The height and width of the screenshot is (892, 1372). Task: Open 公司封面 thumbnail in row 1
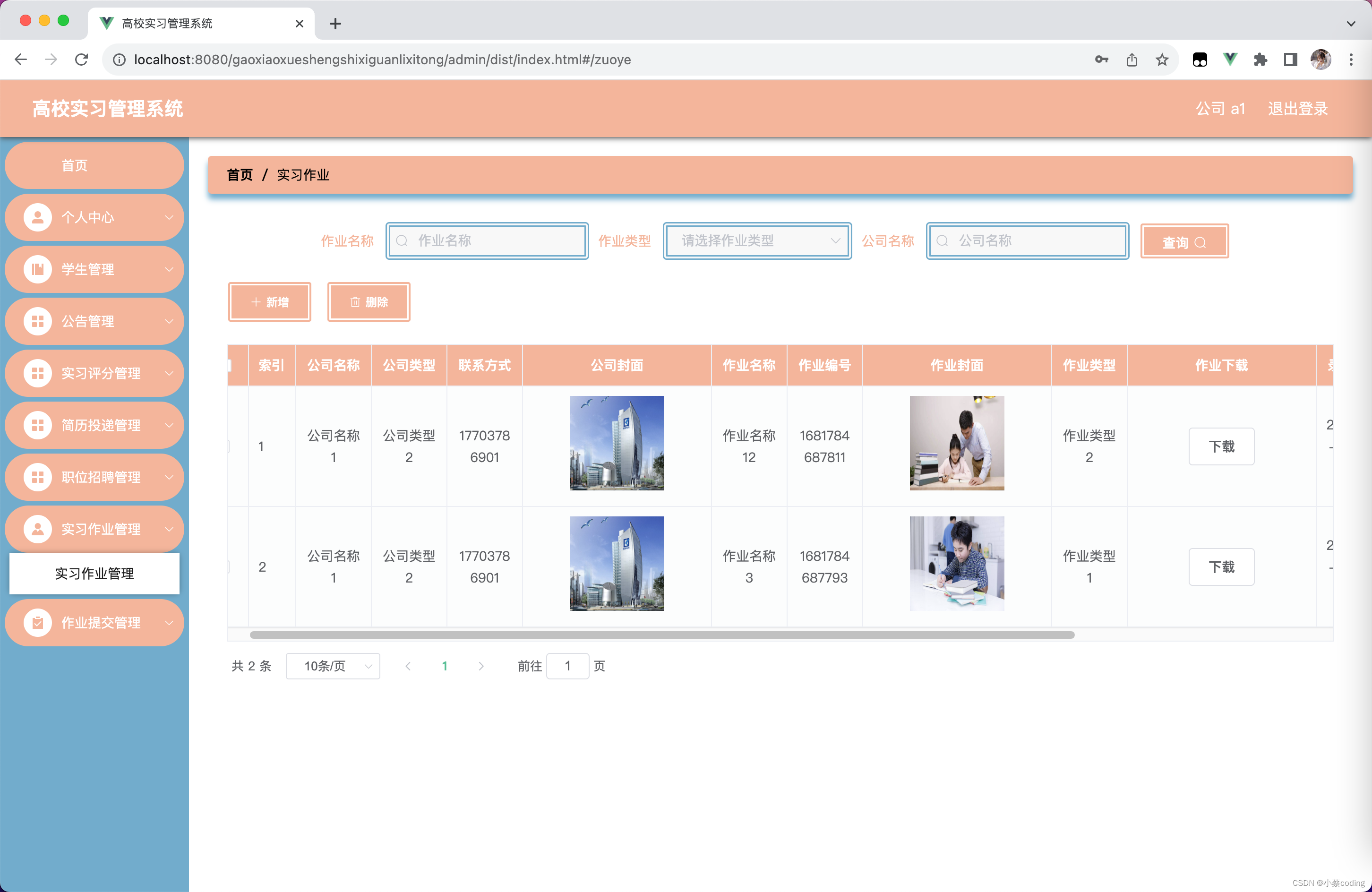pyautogui.click(x=616, y=443)
